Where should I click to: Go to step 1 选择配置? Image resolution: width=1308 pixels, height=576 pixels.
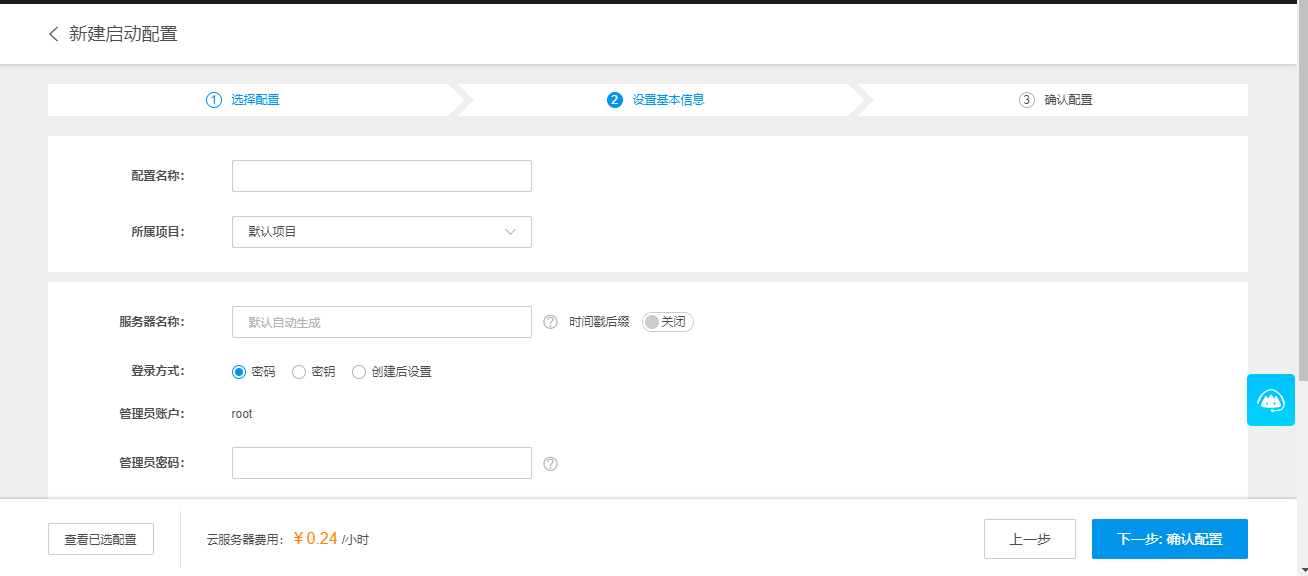(243, 100)
